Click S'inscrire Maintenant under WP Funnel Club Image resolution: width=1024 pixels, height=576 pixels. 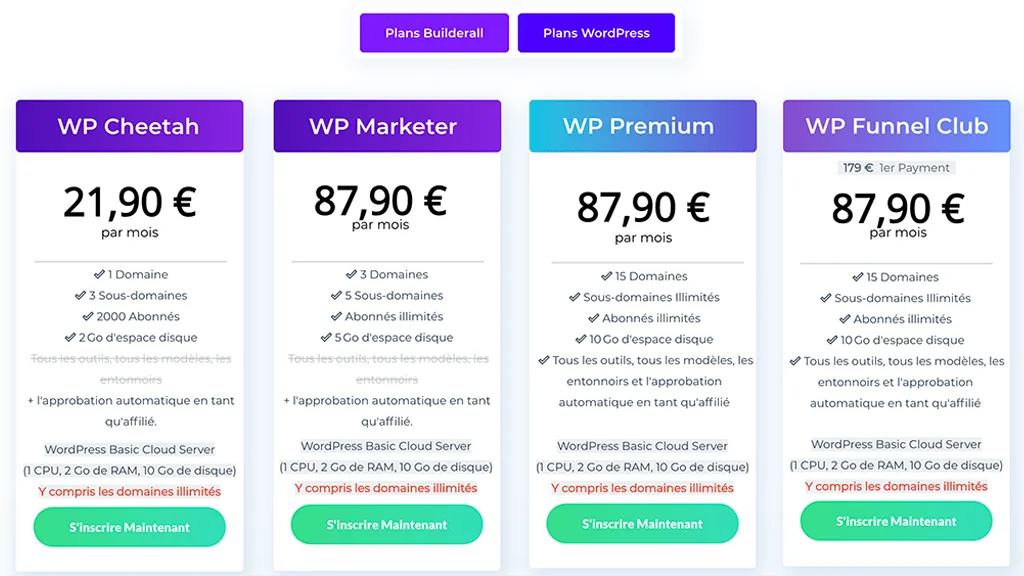896,521
